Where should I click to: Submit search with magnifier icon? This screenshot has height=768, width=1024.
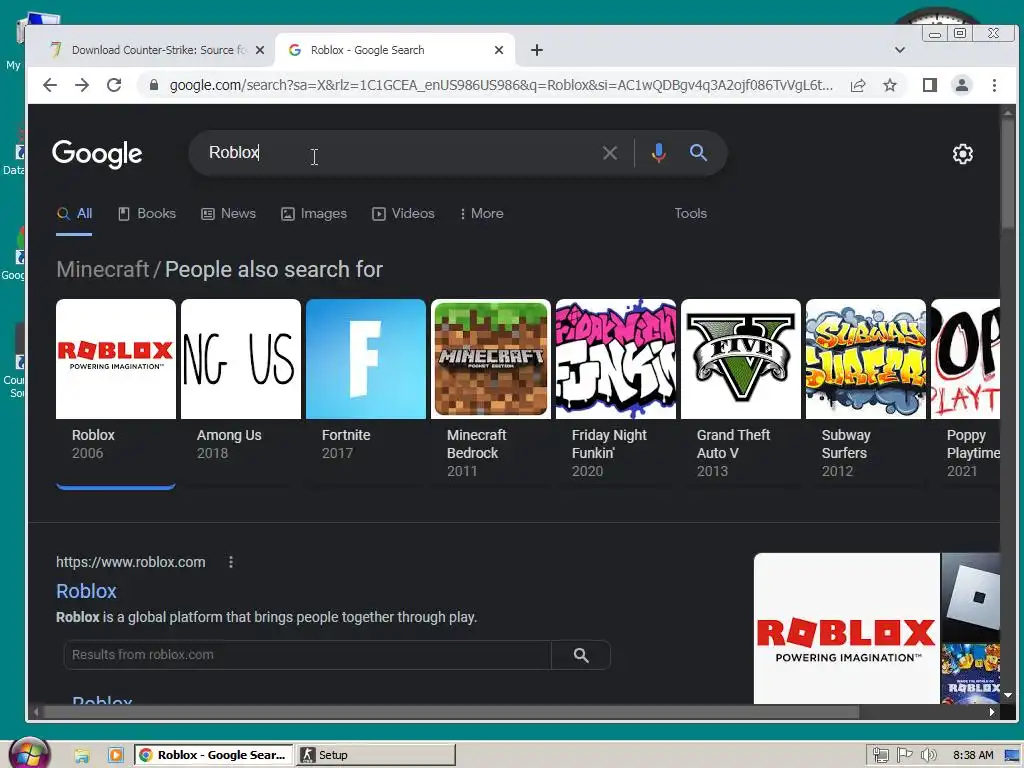698,153
